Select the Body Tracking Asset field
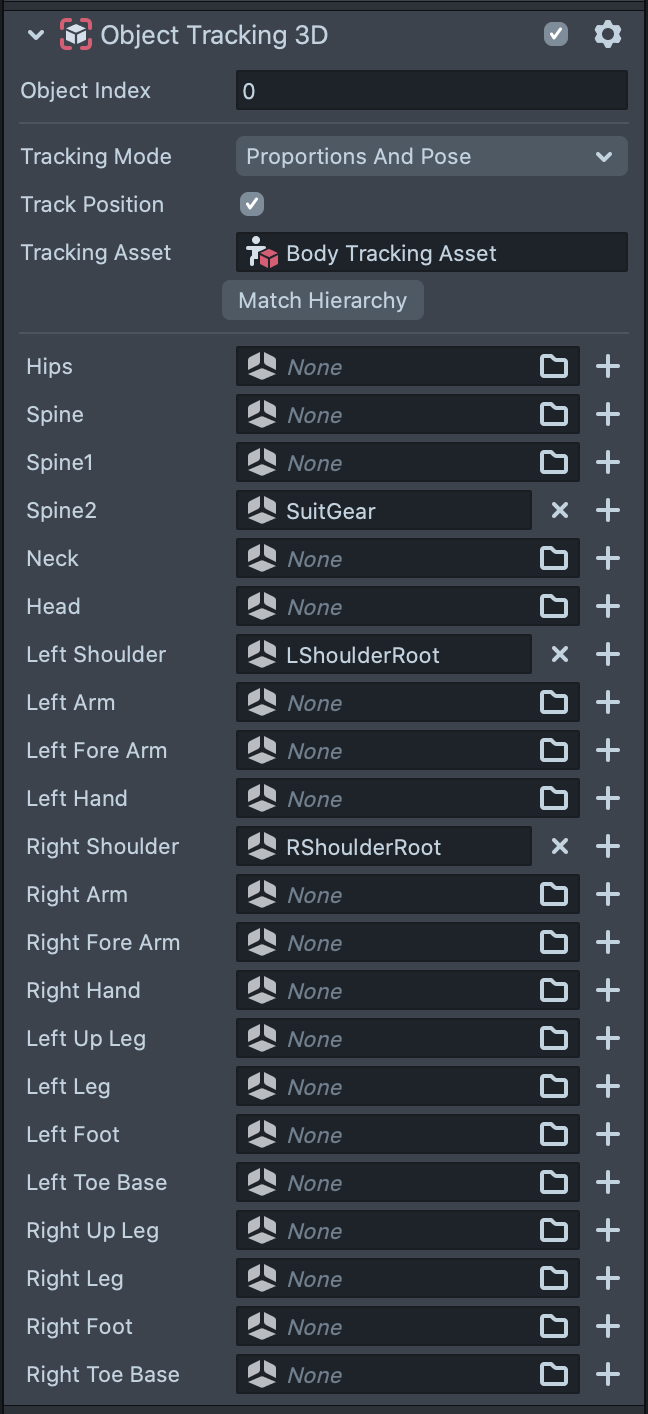 (x=431, y=253)
